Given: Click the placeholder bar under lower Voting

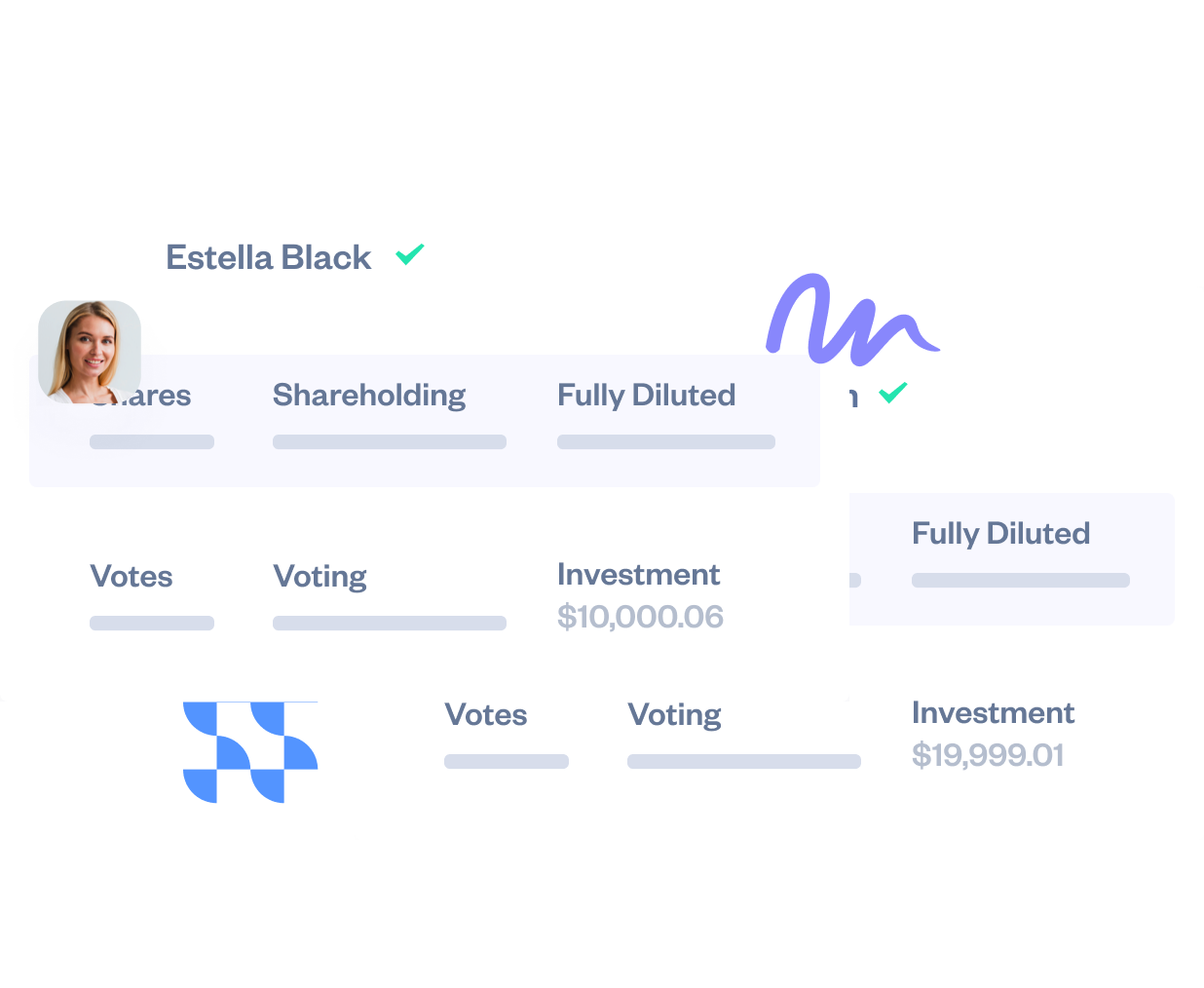Looking at the screenshot, I should (744, 762).
